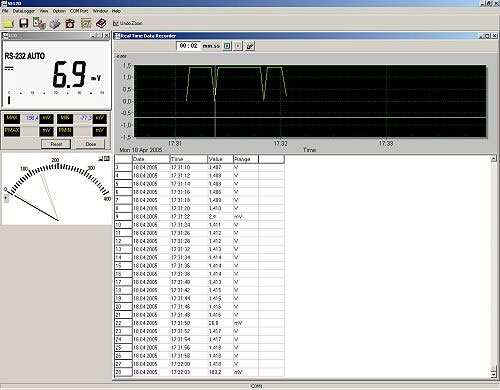This screenshot has width=500, height=390.
Task: Click the yellow open folder toolbar icon
Action: tap(9, 23)
